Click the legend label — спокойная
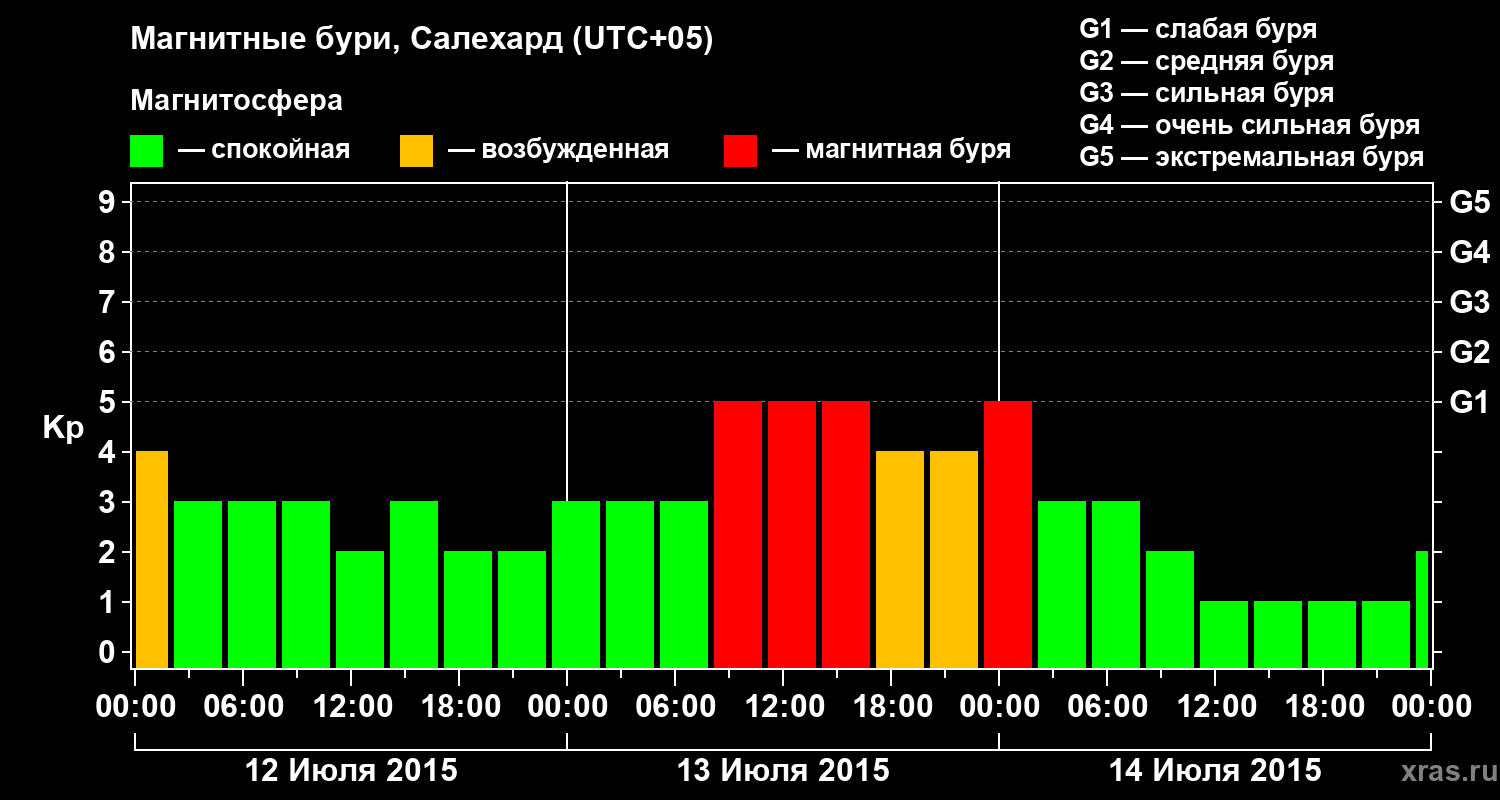Screen dimensions: 1500x800 (264, 151)
